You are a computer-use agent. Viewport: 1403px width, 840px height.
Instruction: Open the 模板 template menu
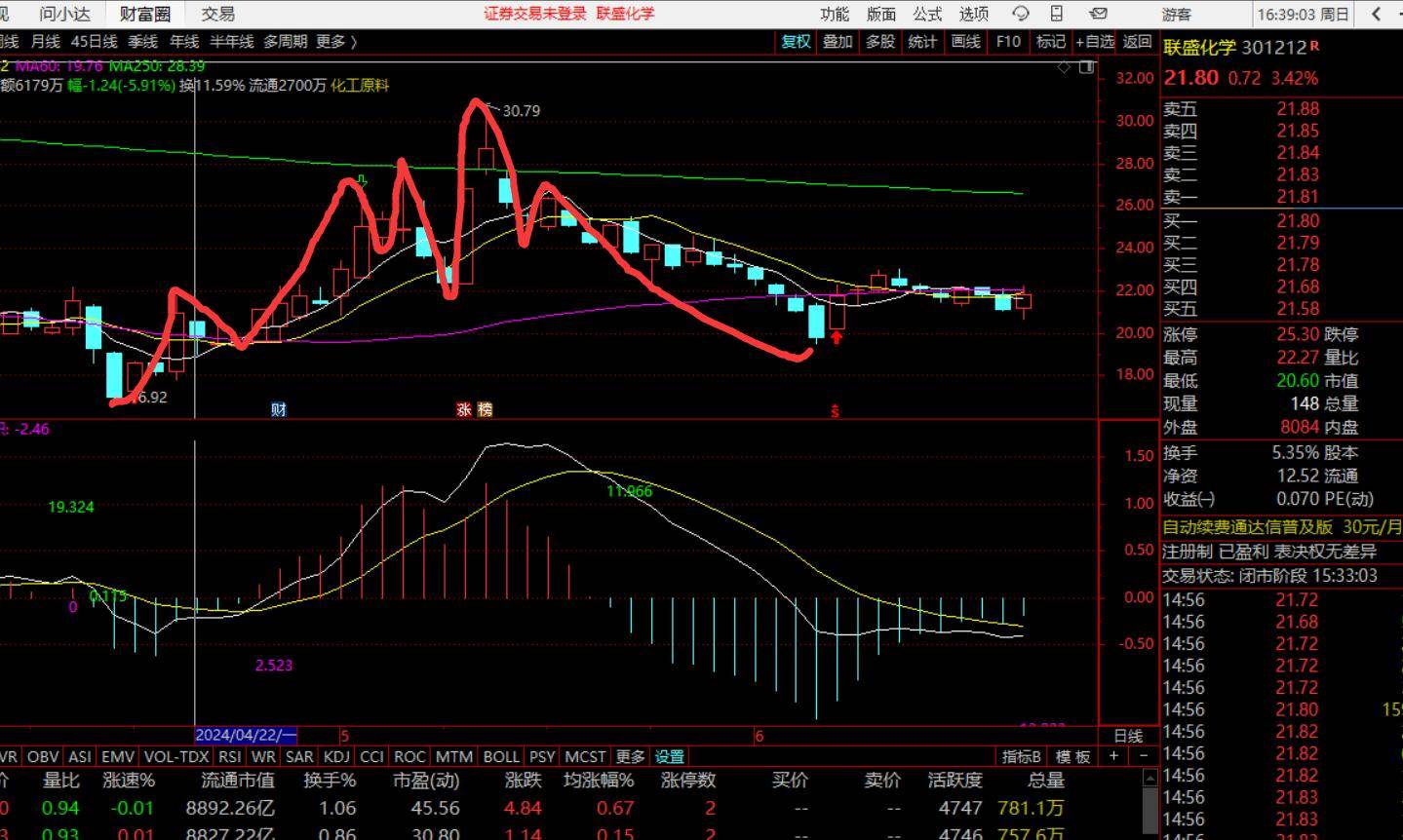pyautogui.click(x=1072, y=756)
